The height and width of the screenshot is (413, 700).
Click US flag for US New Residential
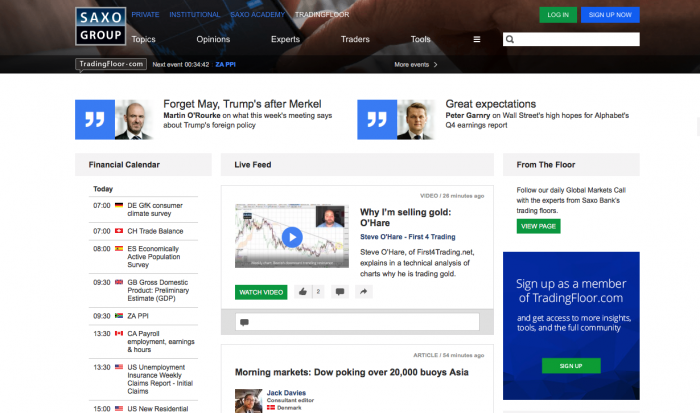click(119, 409)
